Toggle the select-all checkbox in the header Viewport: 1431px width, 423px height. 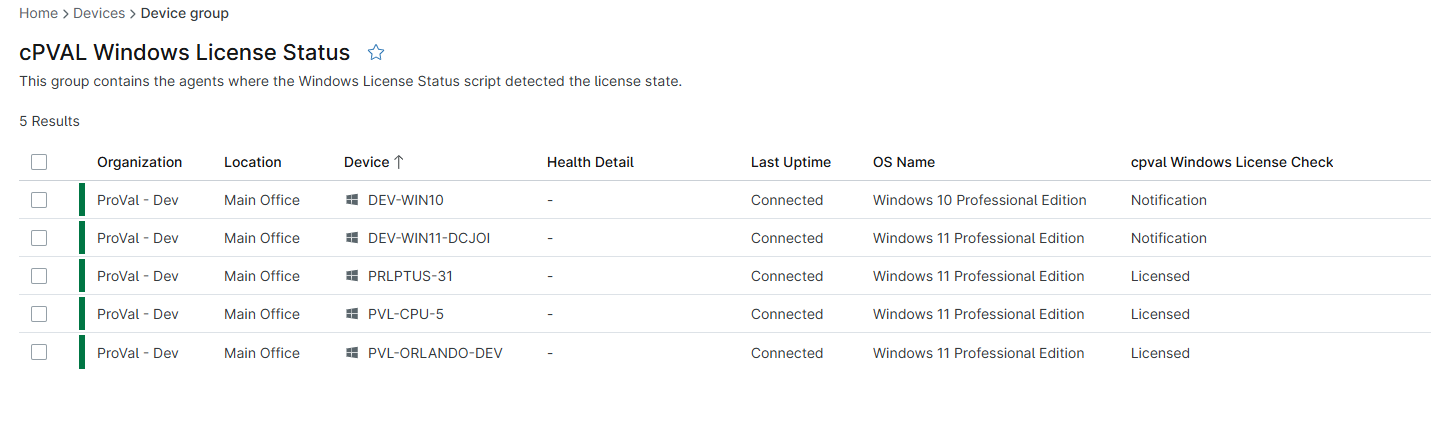[x=39, y=162]
